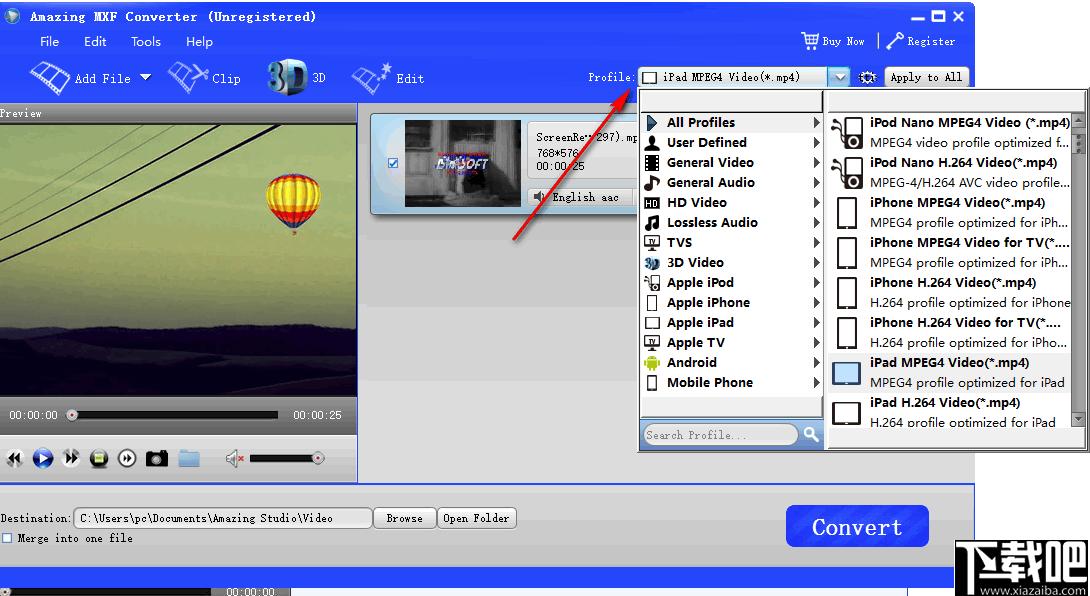
Task: Open the Apple iPod category
Action: [x=731, y=283]
